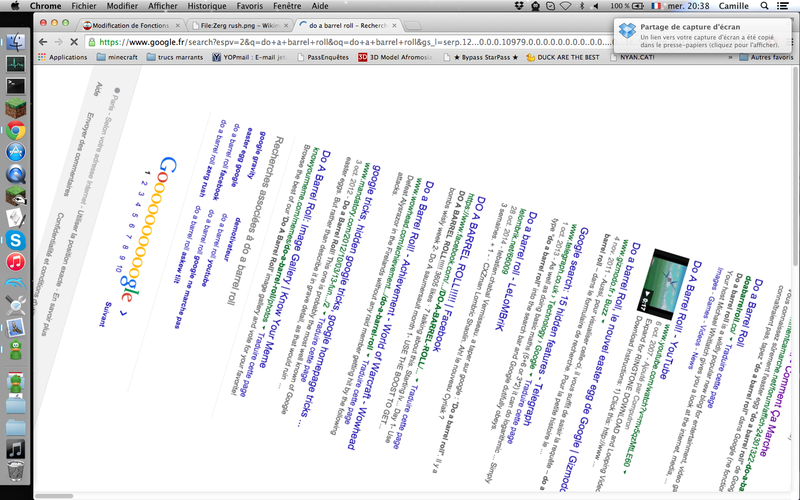Open the NYAN.CAT! bookmark
Image resolution: width=800 pixels, height=500 pixels.
click(x=633, y=57)
